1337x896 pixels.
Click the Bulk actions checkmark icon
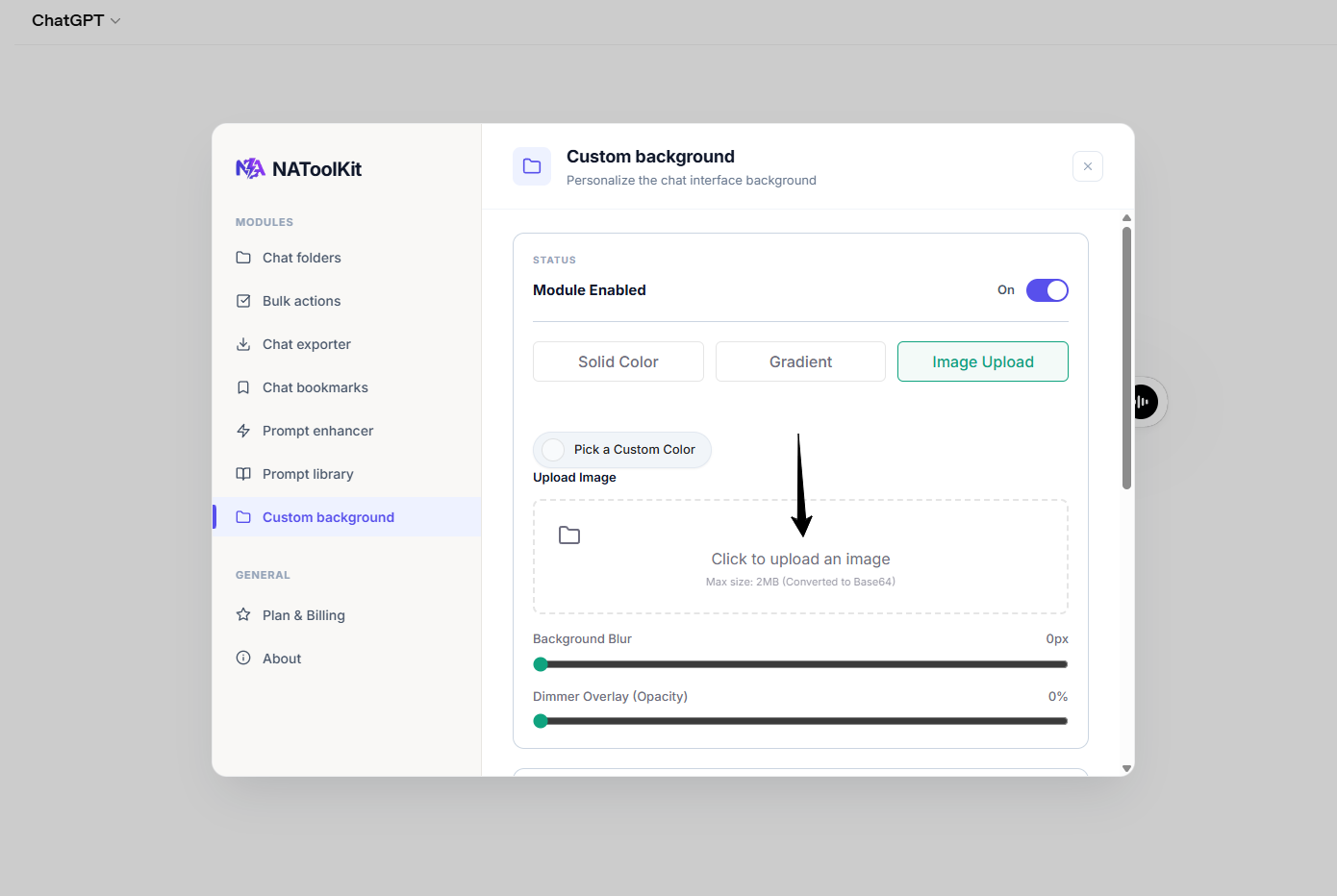(x=243, y=301)
